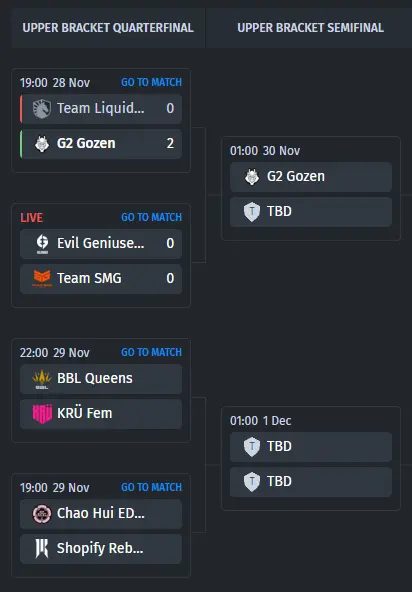Screen dimensions: 412x592
Task: Open Go To Match for Team Liquid vs G2
Action: pos(151,82)
